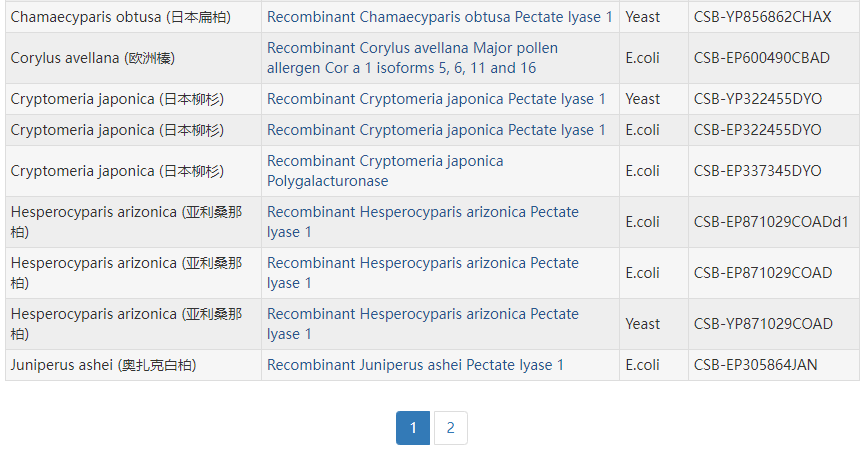Click product code CSB-EP337345DYO
This screenshot has height=453, width=862.
(x=757, y=171)
